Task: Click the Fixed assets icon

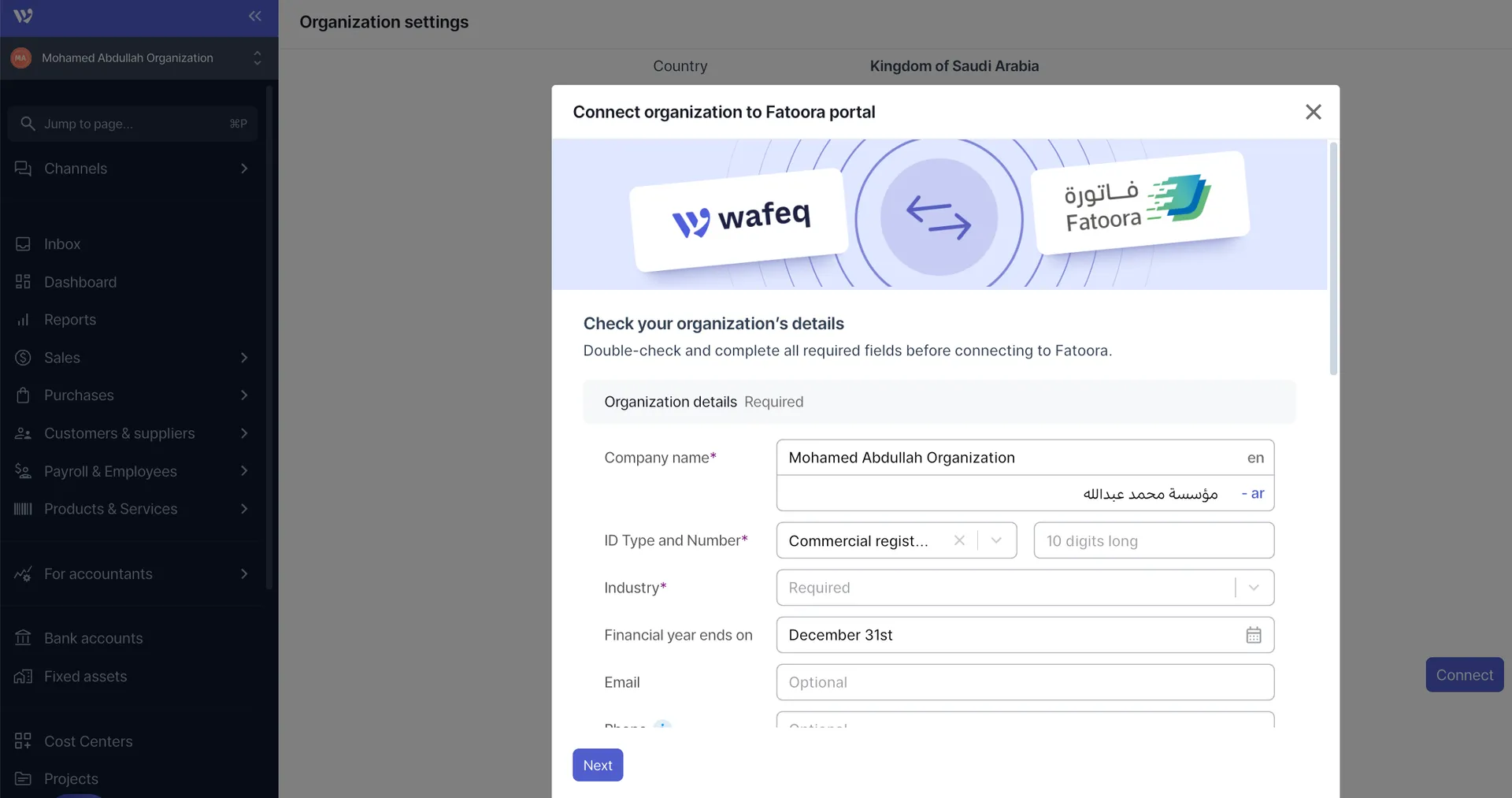Action: point(23,675)
